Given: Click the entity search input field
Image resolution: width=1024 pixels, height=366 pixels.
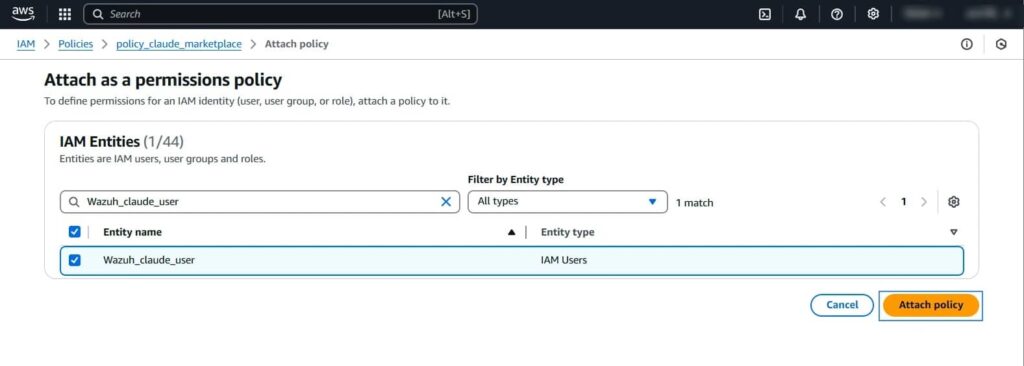Looking at the screenshot, I should coord(259,202).
